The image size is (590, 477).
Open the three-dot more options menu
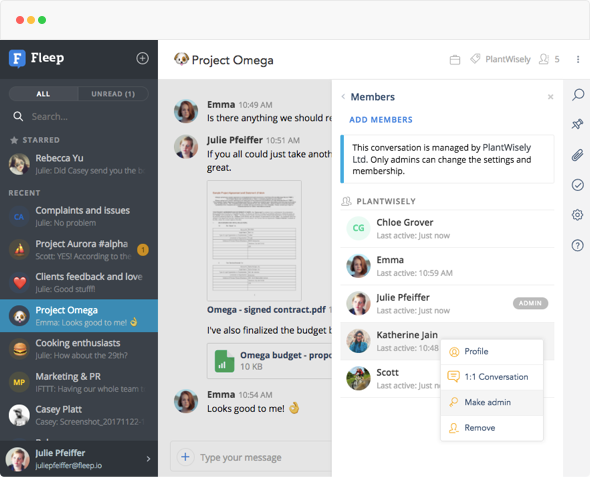click(x=578, y=59)
